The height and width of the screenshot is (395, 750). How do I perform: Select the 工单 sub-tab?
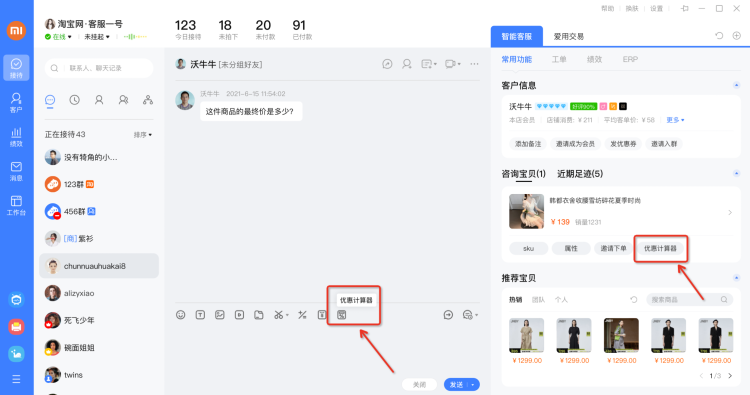559,59
